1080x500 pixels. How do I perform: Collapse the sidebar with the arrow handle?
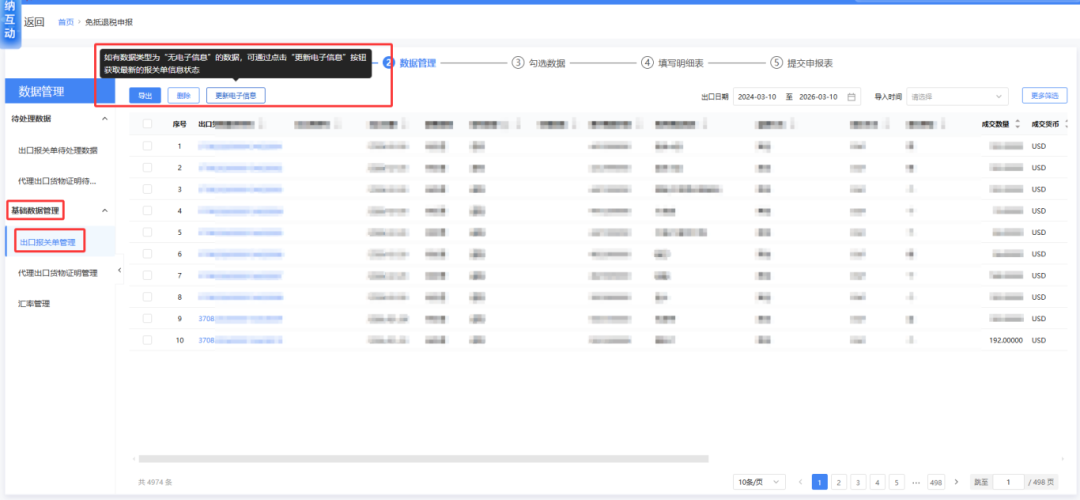pos(119,270)
